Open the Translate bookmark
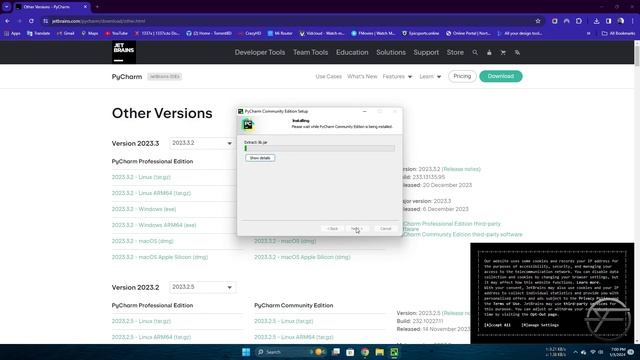The width and height of the screenshot is (640, 360). (x=38, y=33)
